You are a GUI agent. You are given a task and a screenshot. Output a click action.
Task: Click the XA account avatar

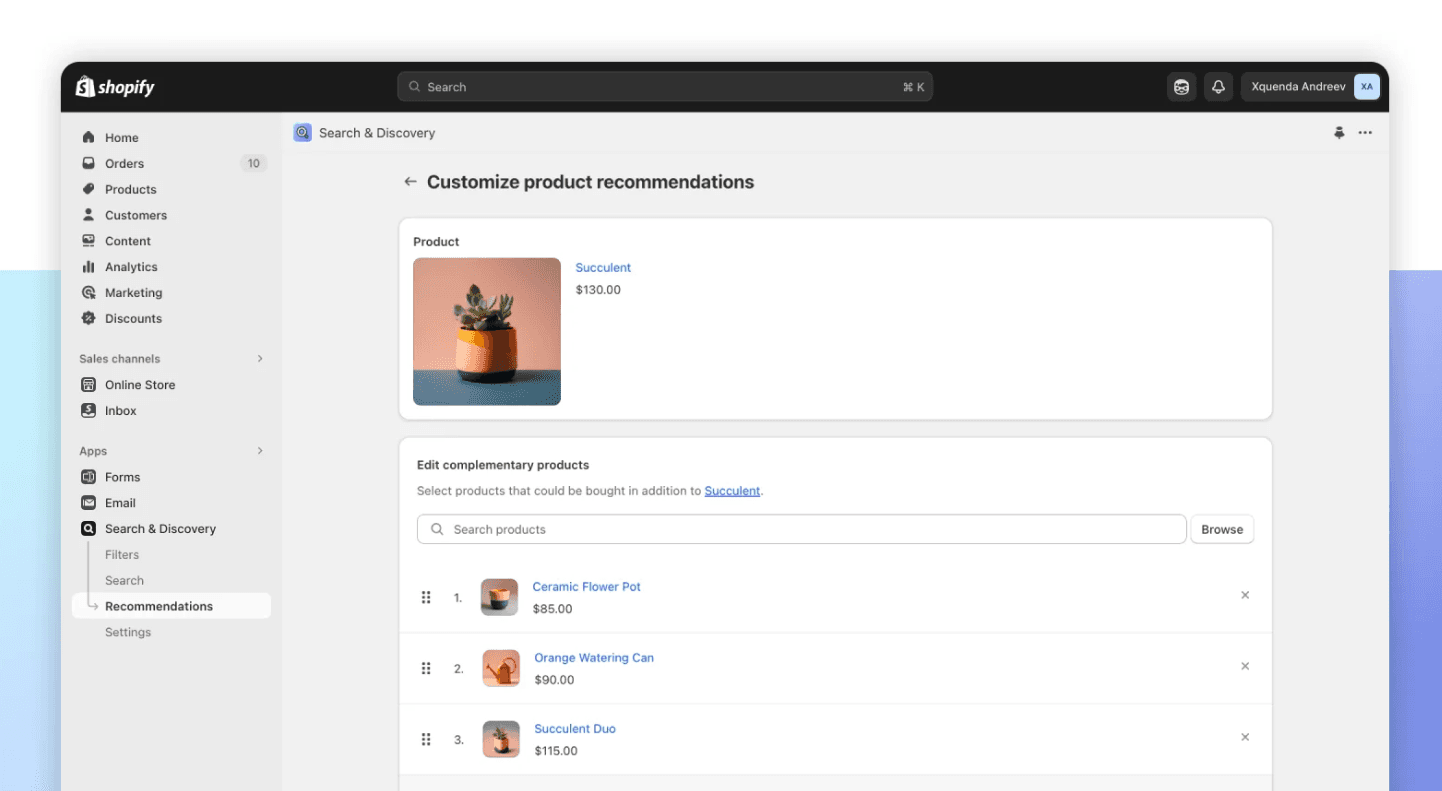pos(1366,87)
